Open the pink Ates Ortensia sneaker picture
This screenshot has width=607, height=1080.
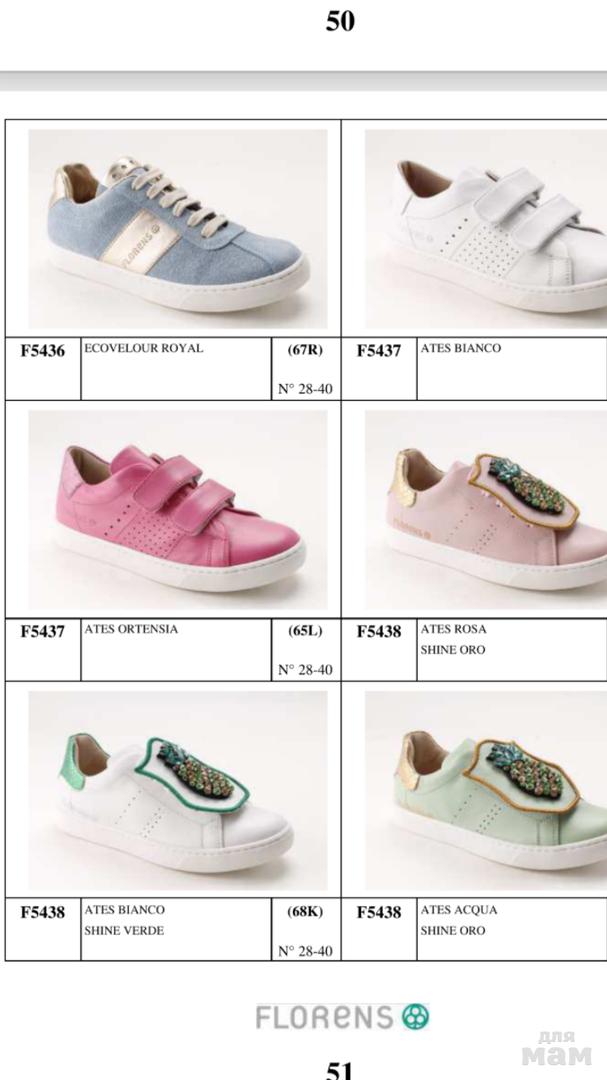178,510
